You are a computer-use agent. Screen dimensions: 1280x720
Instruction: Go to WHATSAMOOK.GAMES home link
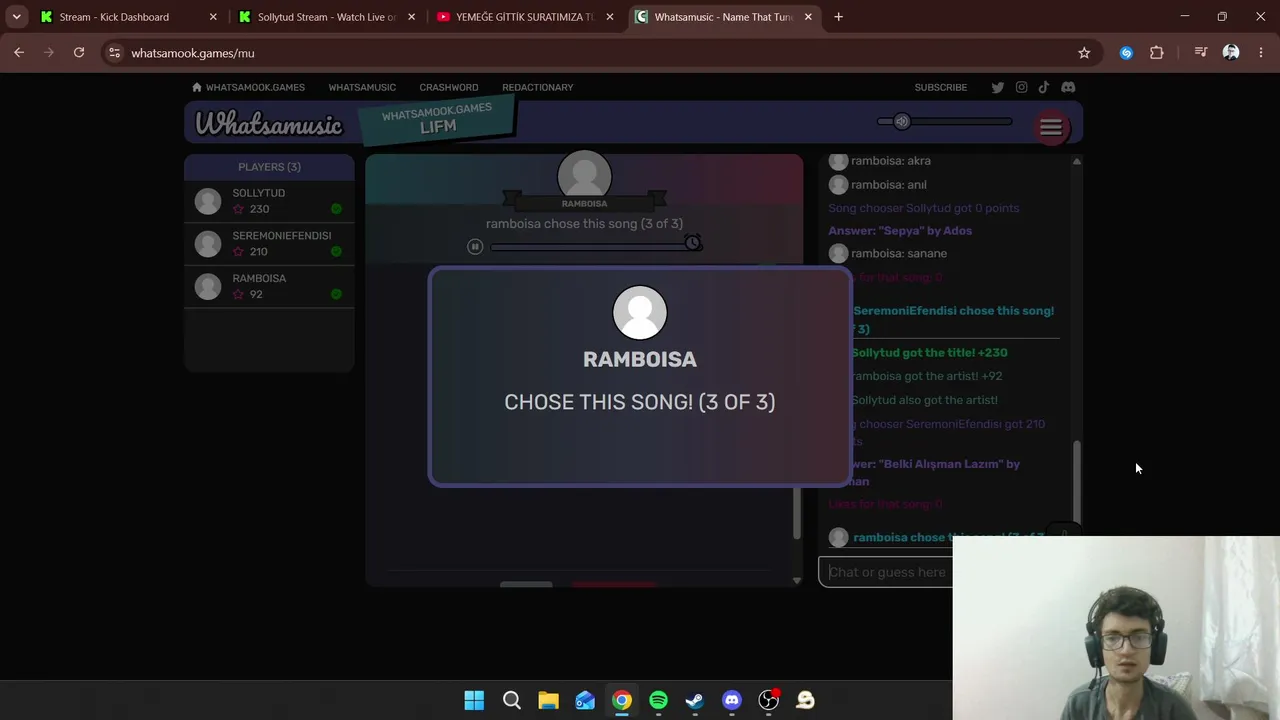[249, 87]
